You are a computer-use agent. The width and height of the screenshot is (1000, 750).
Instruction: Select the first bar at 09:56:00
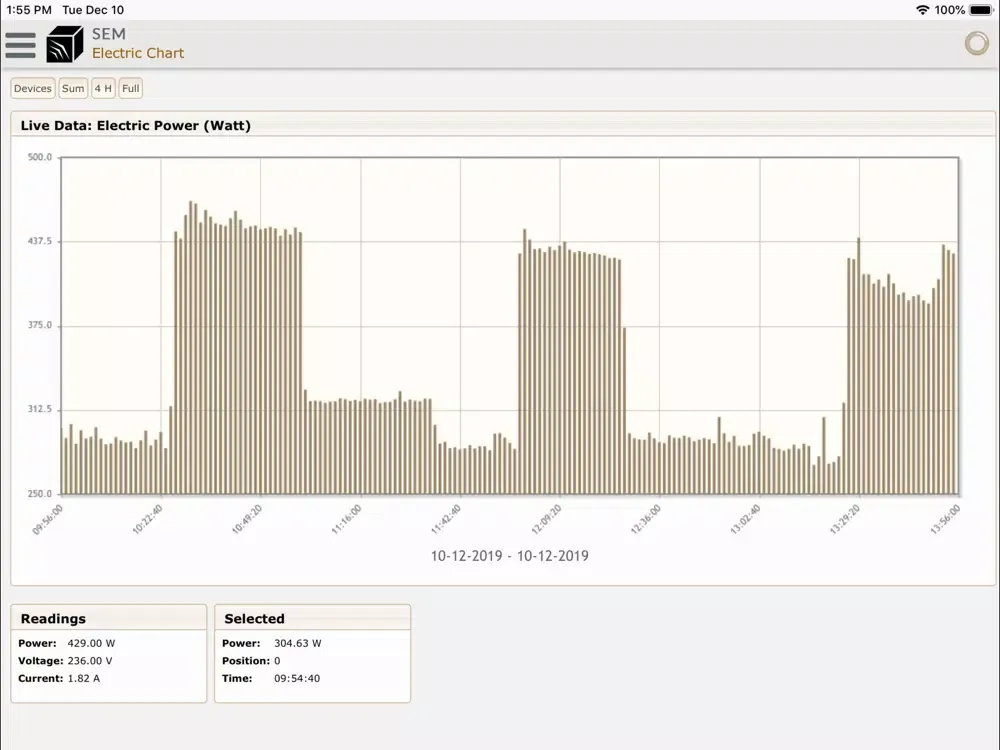[x=66, y=466]
